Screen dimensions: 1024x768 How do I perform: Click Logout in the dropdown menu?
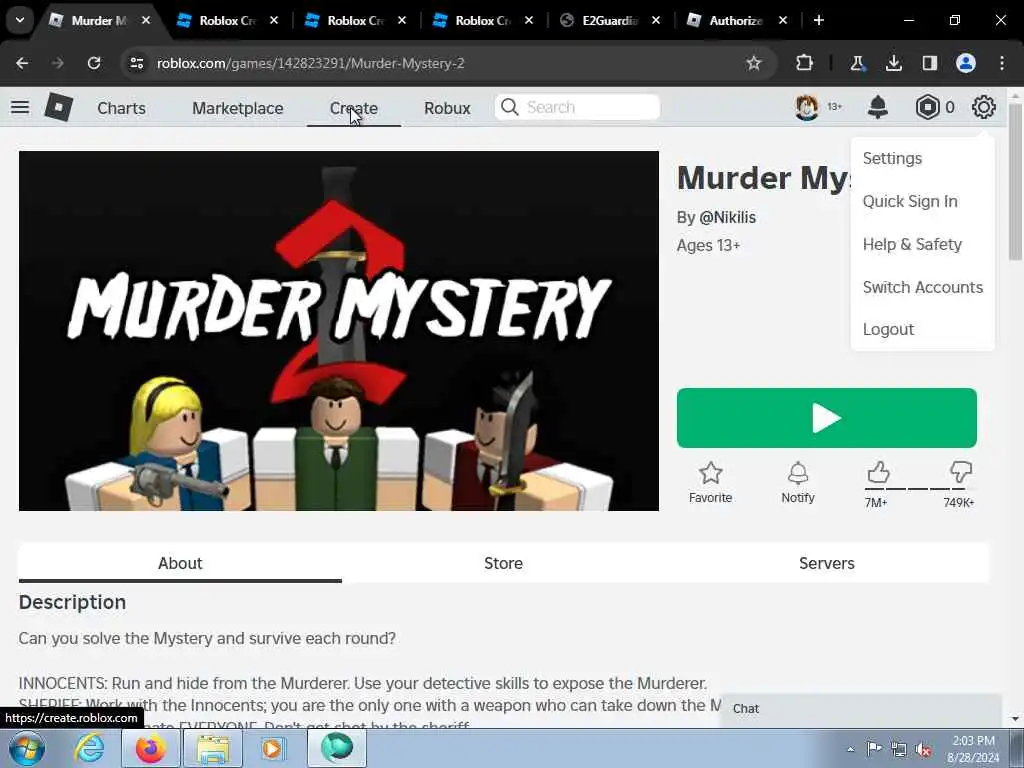pyautogui.click(x=888, y=329)
